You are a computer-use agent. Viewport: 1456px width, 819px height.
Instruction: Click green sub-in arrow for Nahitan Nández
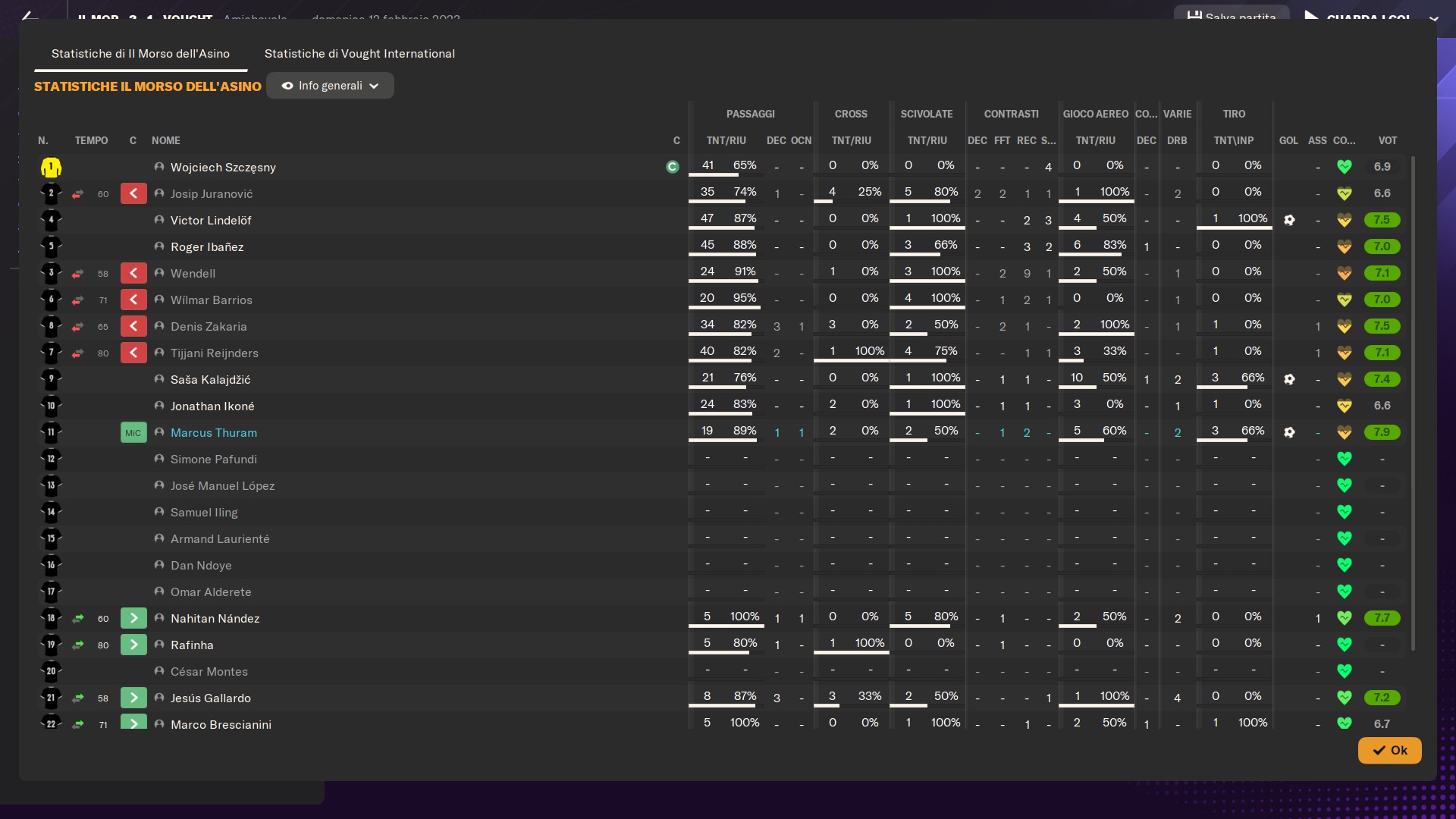point(133,618)
